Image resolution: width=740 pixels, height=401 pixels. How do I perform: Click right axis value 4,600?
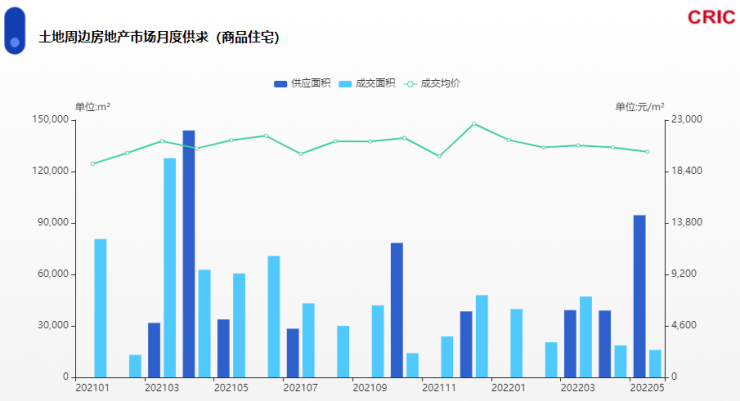(684, 325)
